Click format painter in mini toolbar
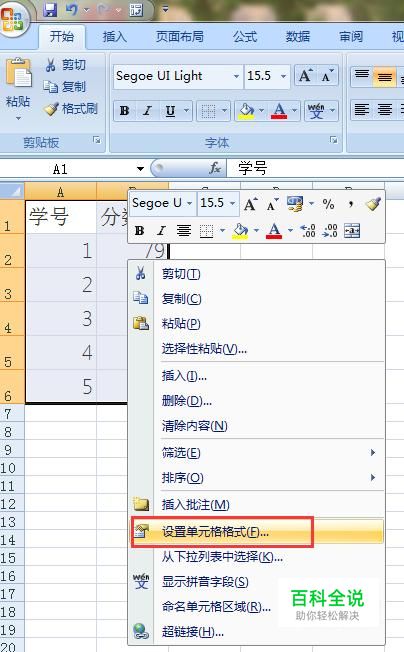This screenshot has width=404, height=652. (x=373, y=204)
